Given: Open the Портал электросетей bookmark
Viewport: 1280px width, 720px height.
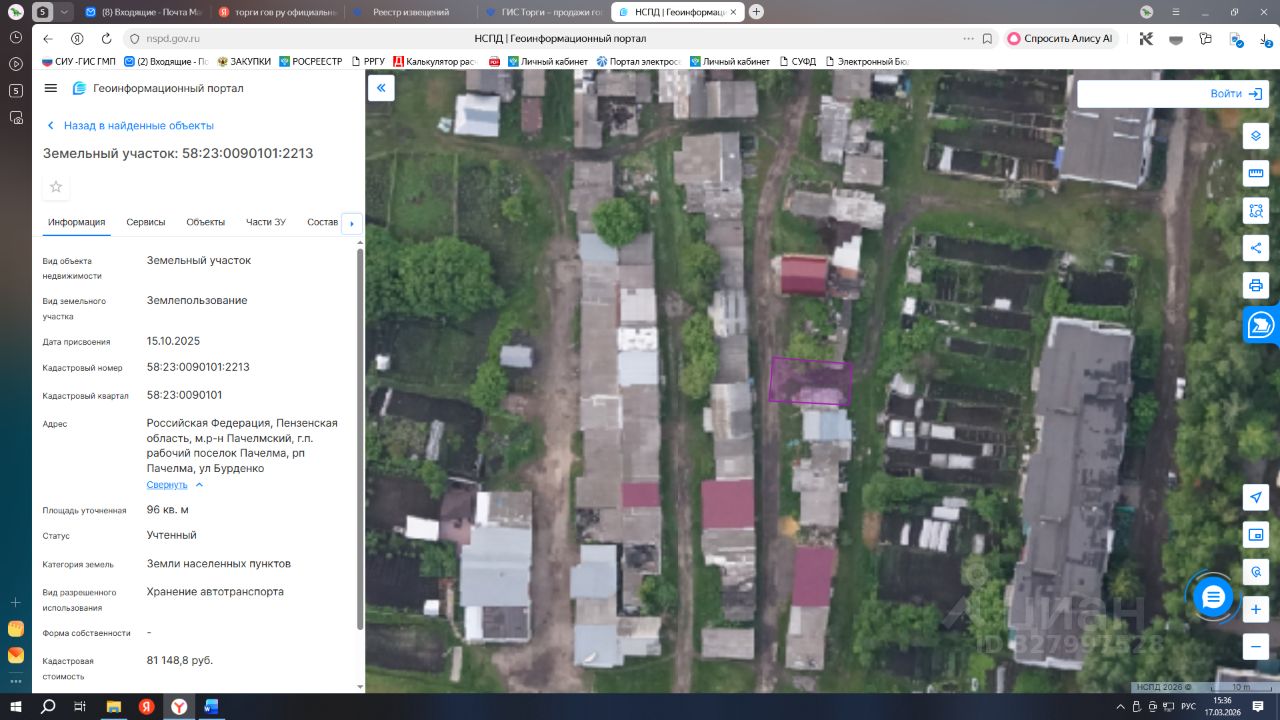Looking at the screenshot, I should click(x=638, y=61).
